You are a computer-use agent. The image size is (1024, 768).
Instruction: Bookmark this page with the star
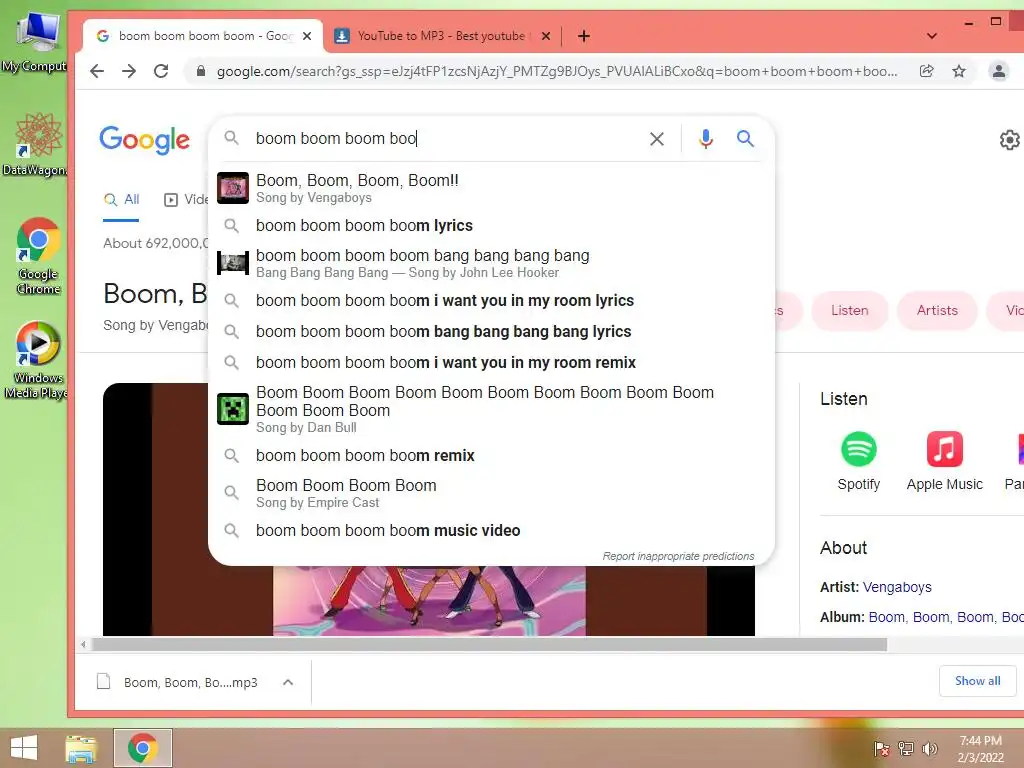pos(959,71)
